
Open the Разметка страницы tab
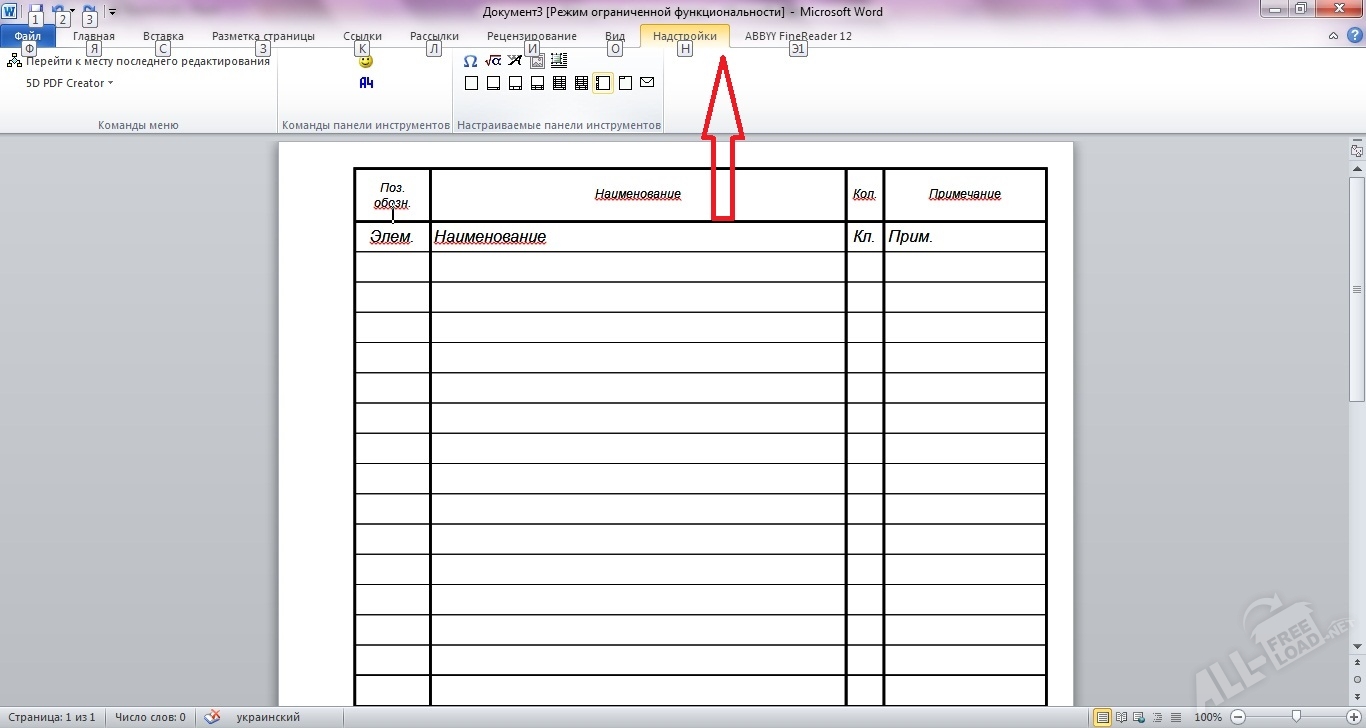click(263, 36)
